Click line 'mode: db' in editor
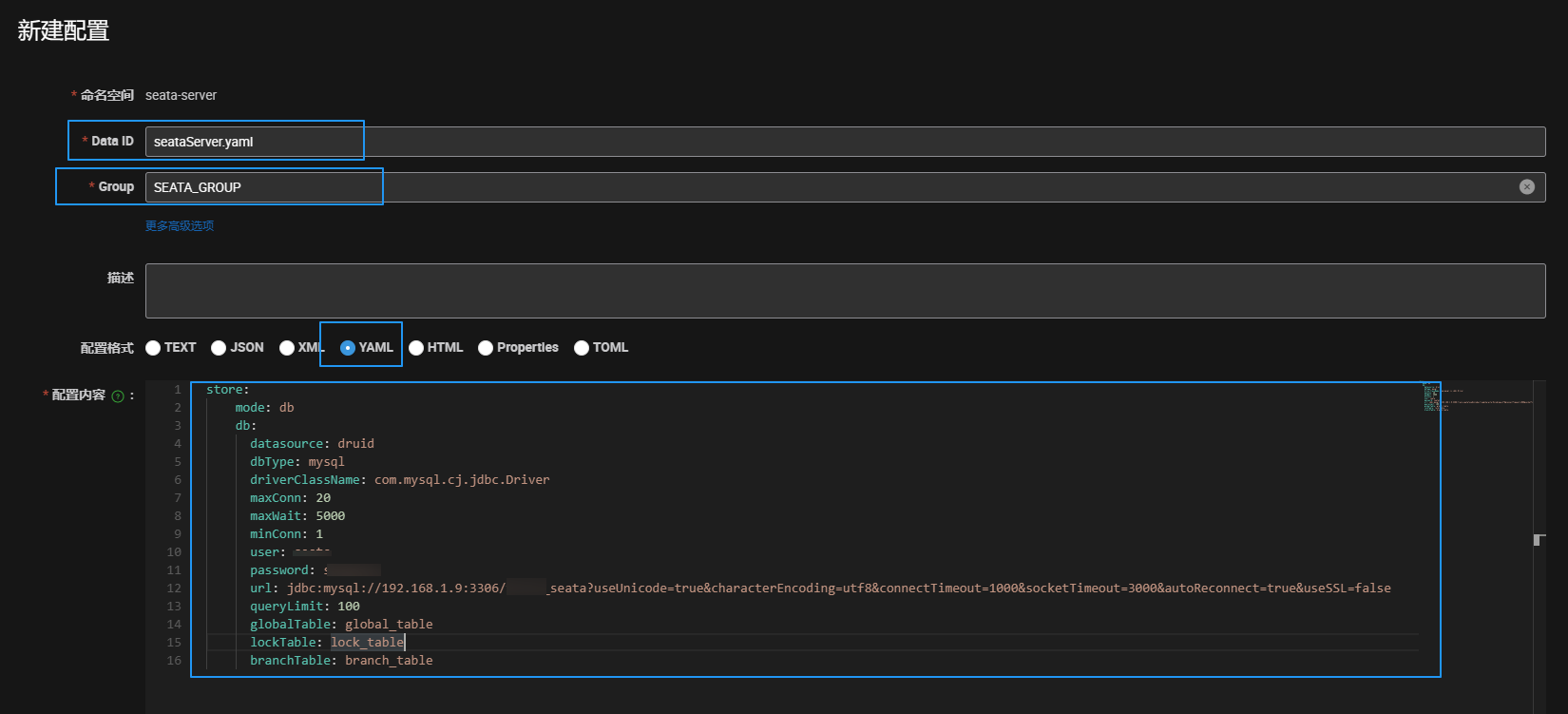The height and width of the screenshot is (714, 1568). point(264,408)
